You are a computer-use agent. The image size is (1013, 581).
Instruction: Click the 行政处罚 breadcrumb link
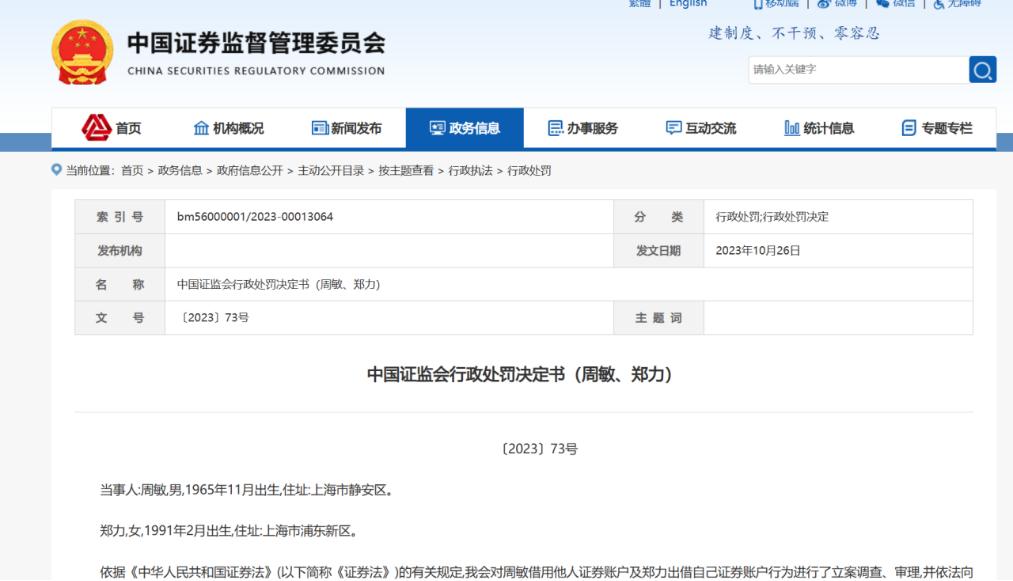point(529,171)
